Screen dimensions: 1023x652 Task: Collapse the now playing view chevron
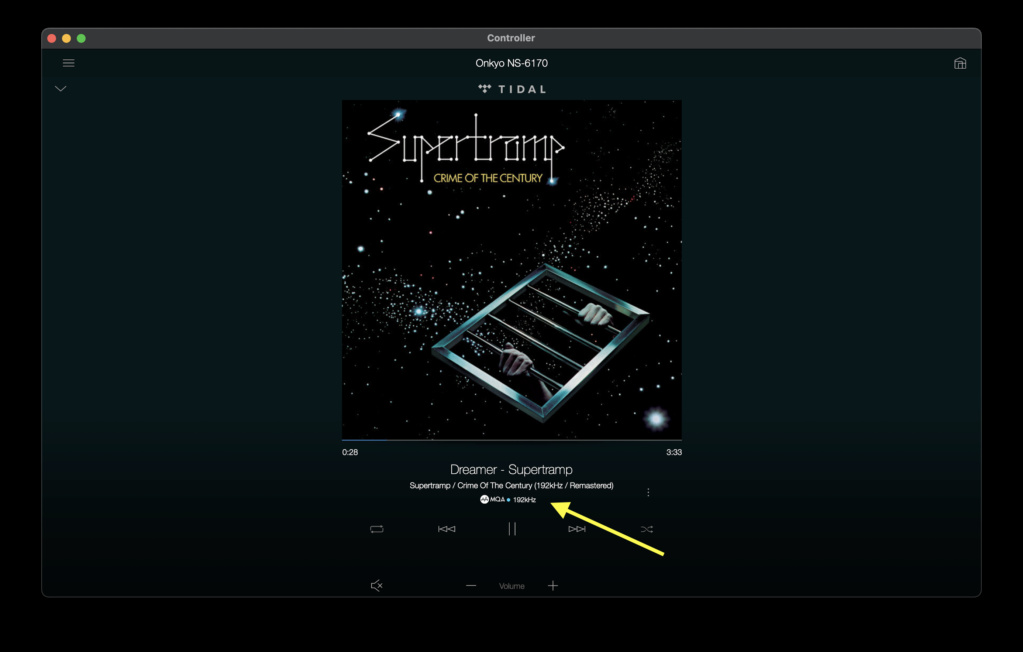[61, 89]
